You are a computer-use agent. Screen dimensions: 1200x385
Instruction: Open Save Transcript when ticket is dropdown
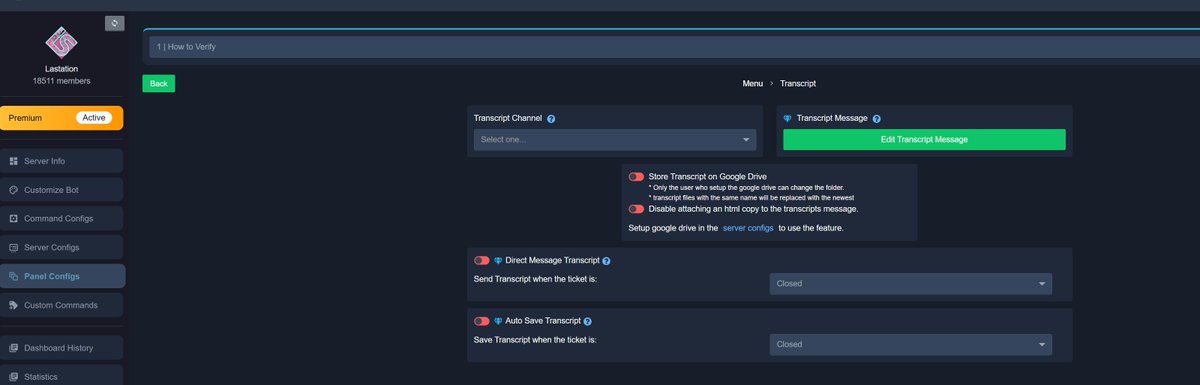(x=911, y=344)
